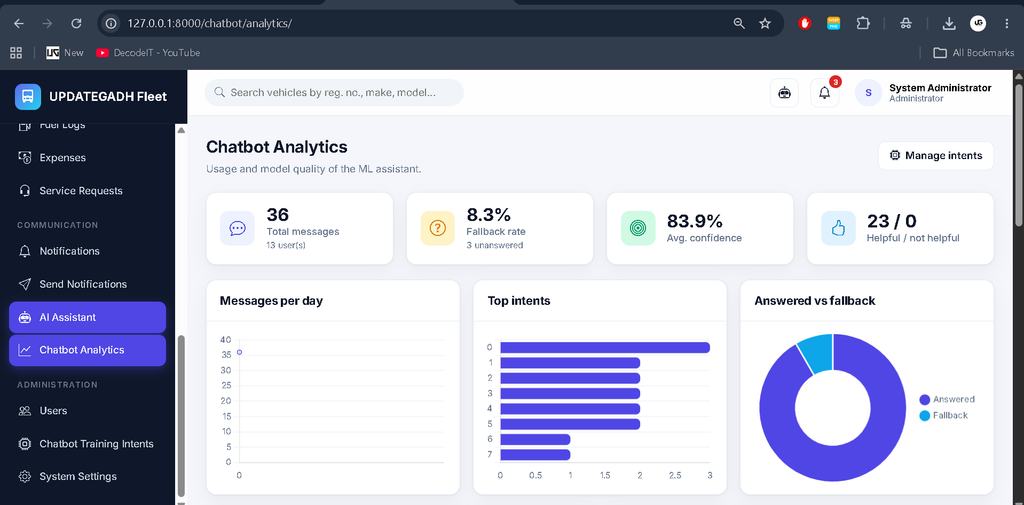View site information icon in address bar
The image size is (1024, 505).
tap(112, 24)
